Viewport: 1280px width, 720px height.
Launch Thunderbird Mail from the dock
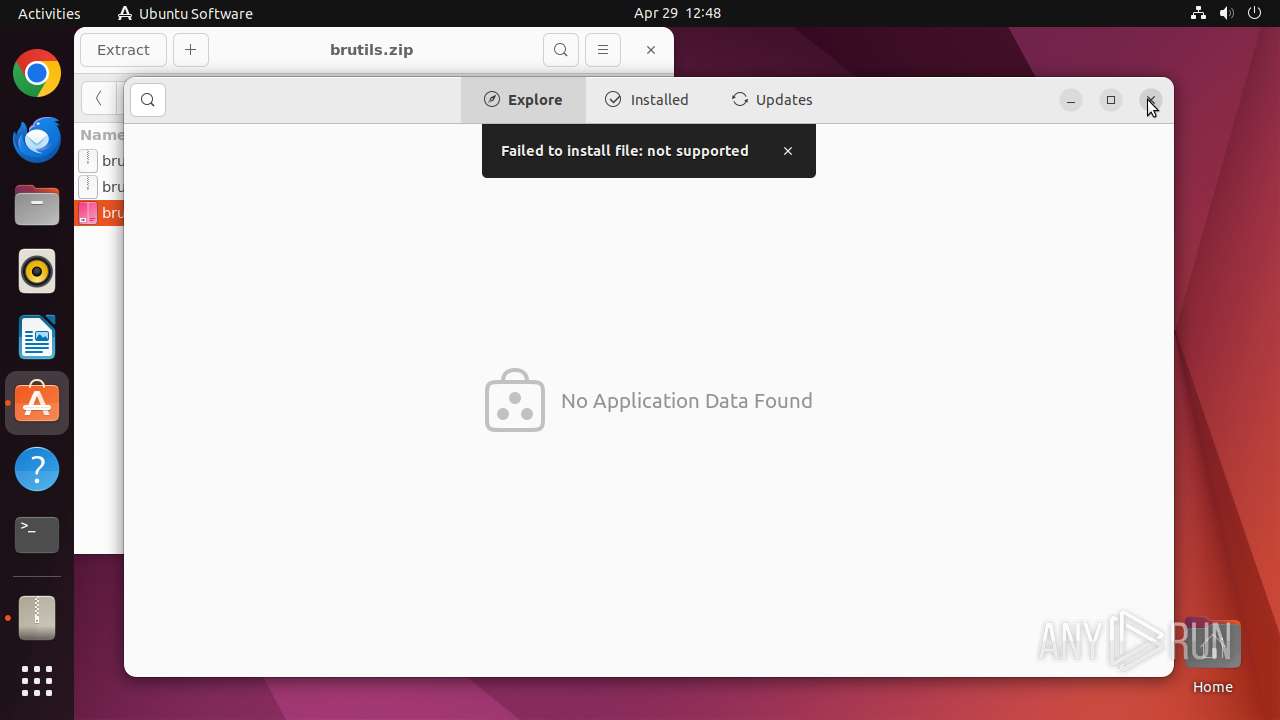tap(37, 140)
